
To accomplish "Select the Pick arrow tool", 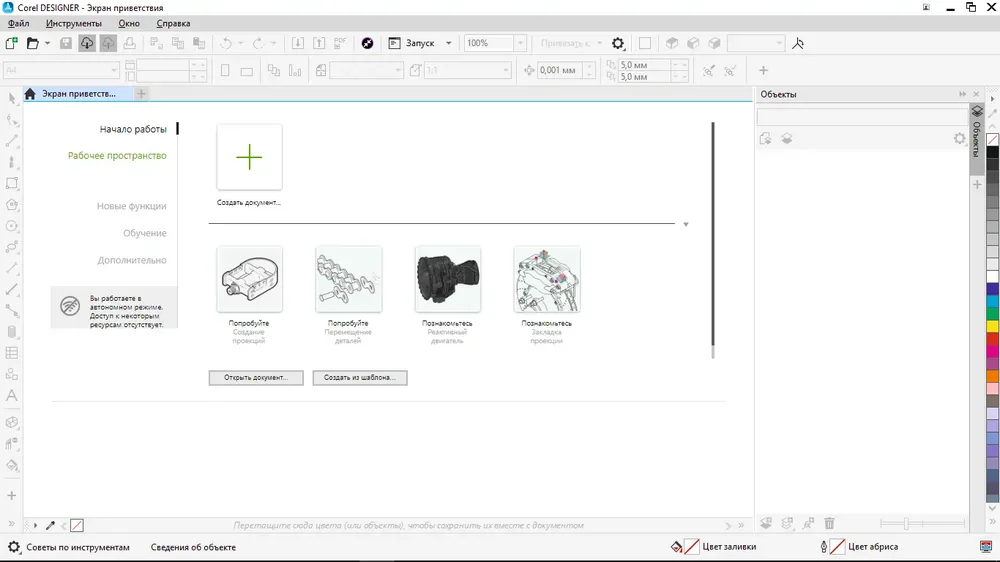I will pos(11,99).
